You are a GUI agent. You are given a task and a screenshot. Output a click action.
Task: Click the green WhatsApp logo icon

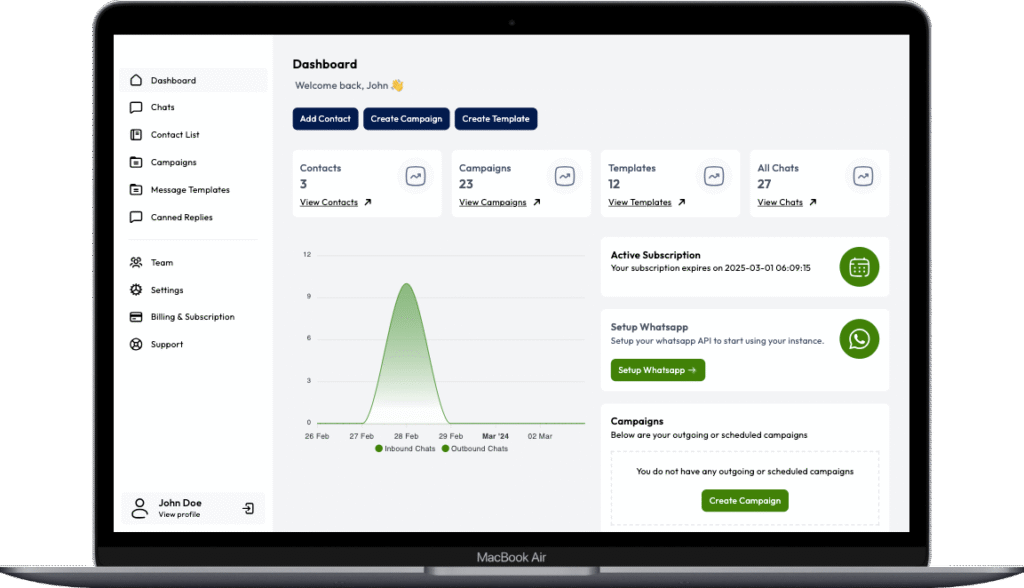coord(859,339)
